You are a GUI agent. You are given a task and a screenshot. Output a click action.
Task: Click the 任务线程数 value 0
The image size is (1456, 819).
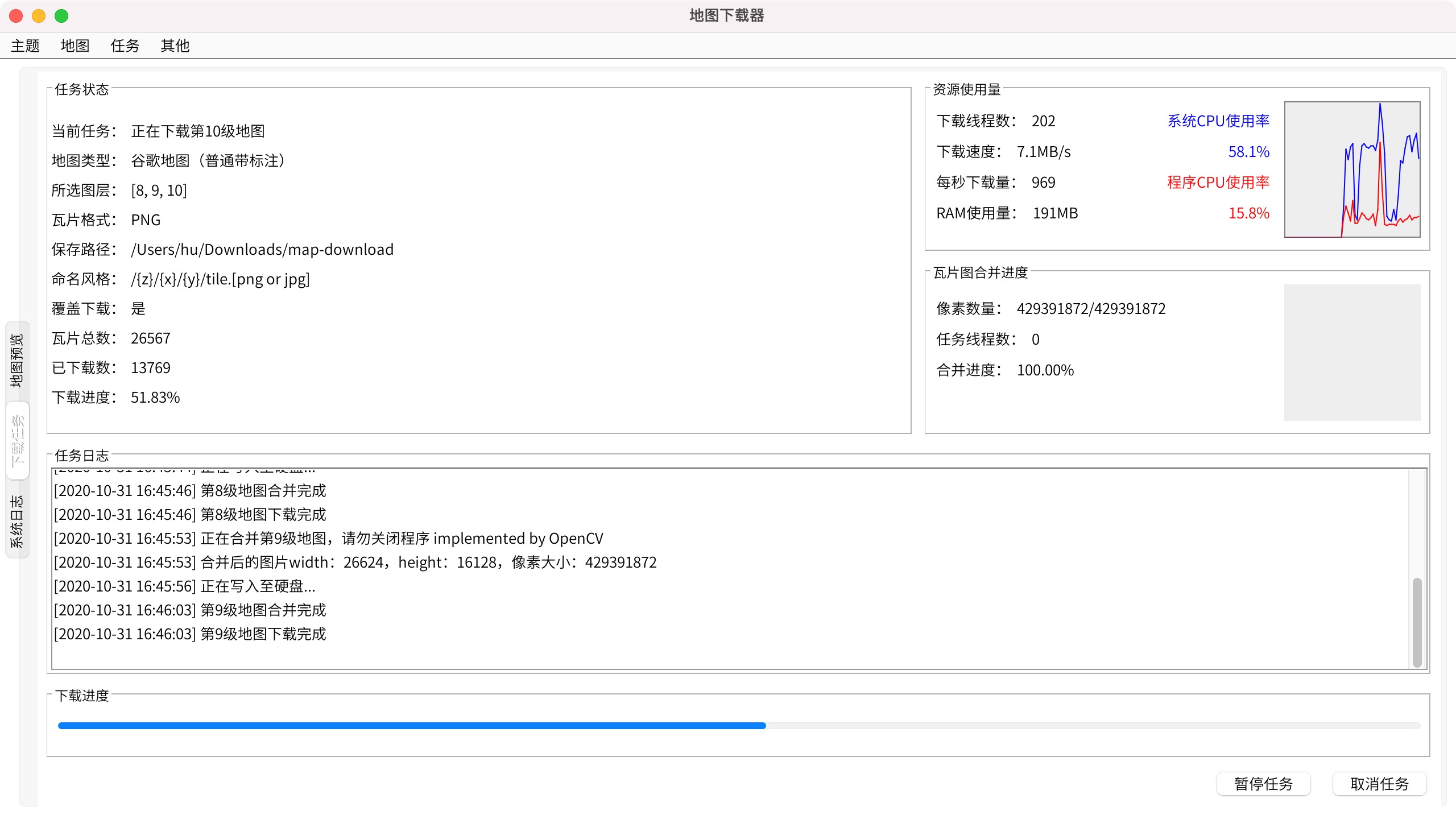click(x=1036, y=339)
